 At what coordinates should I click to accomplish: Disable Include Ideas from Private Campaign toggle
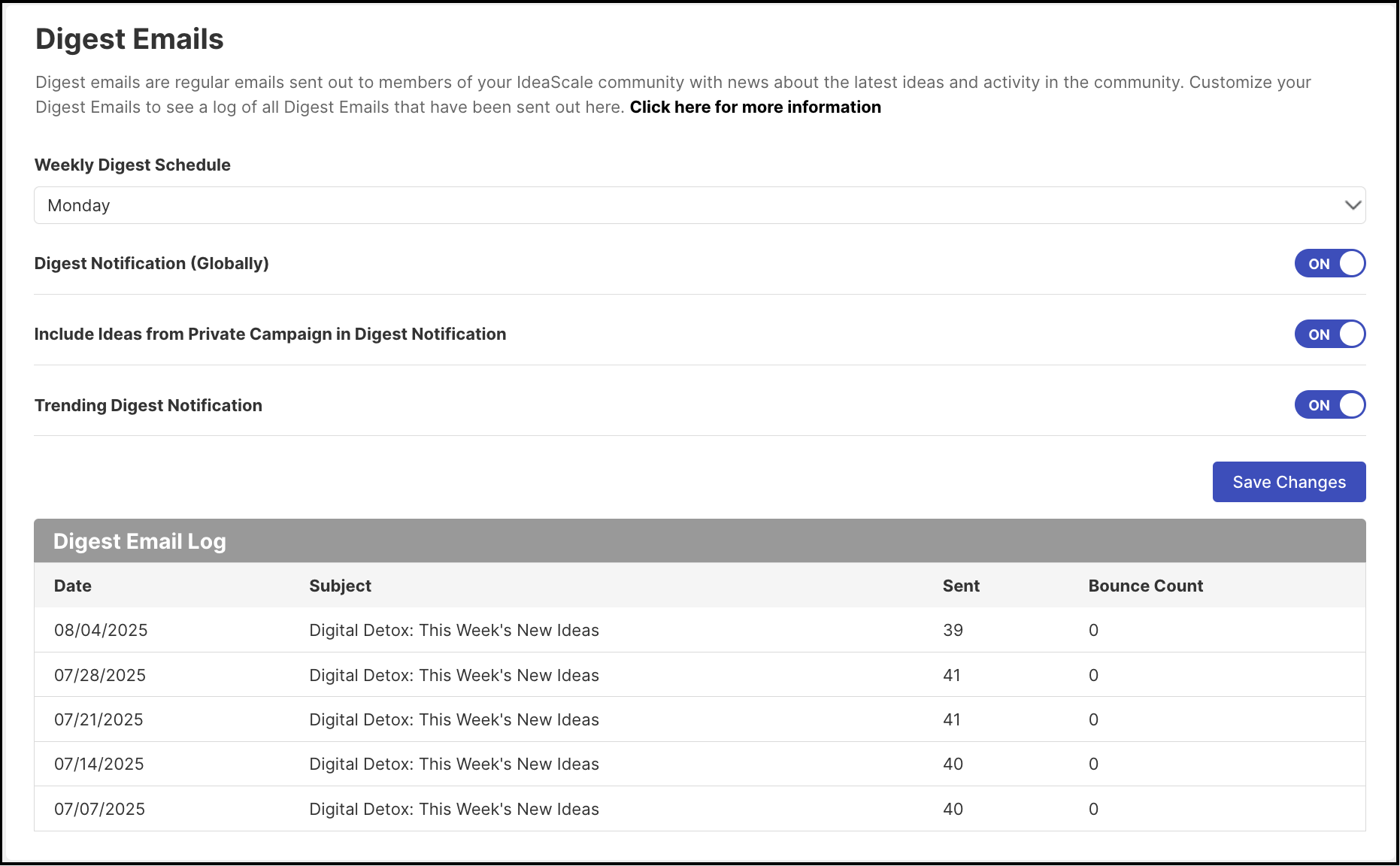tap(1329, 335)
